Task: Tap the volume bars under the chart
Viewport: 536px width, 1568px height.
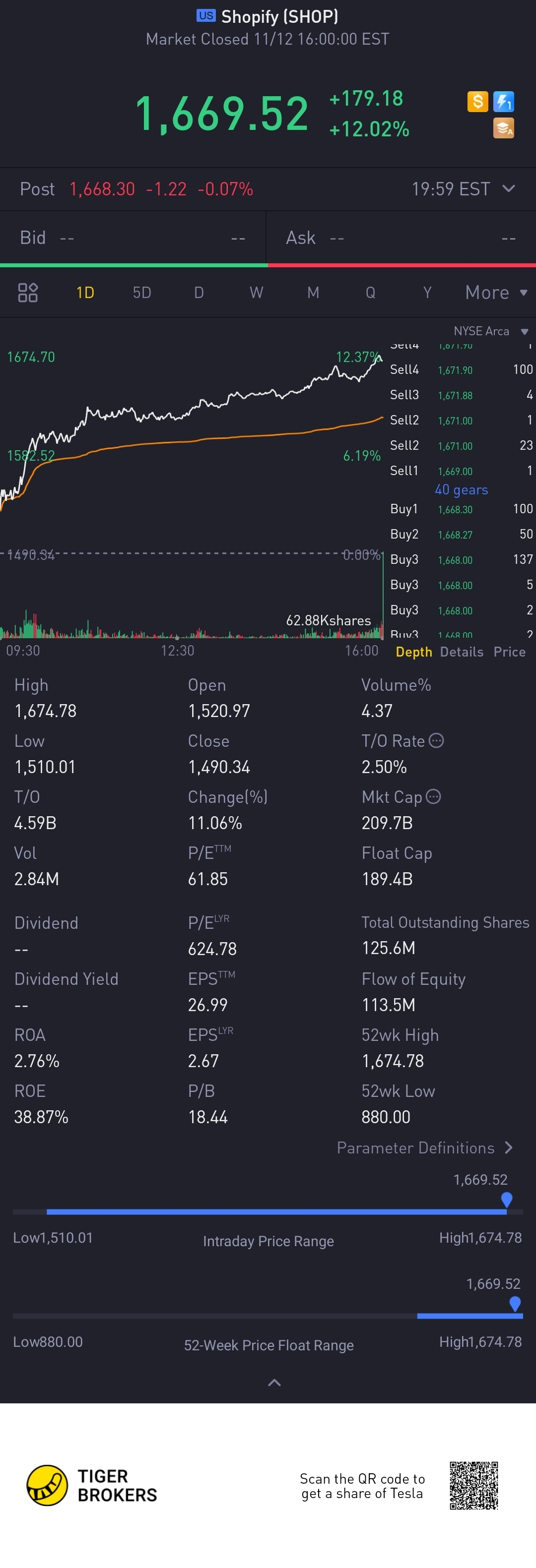Action: tap(192, 624)
